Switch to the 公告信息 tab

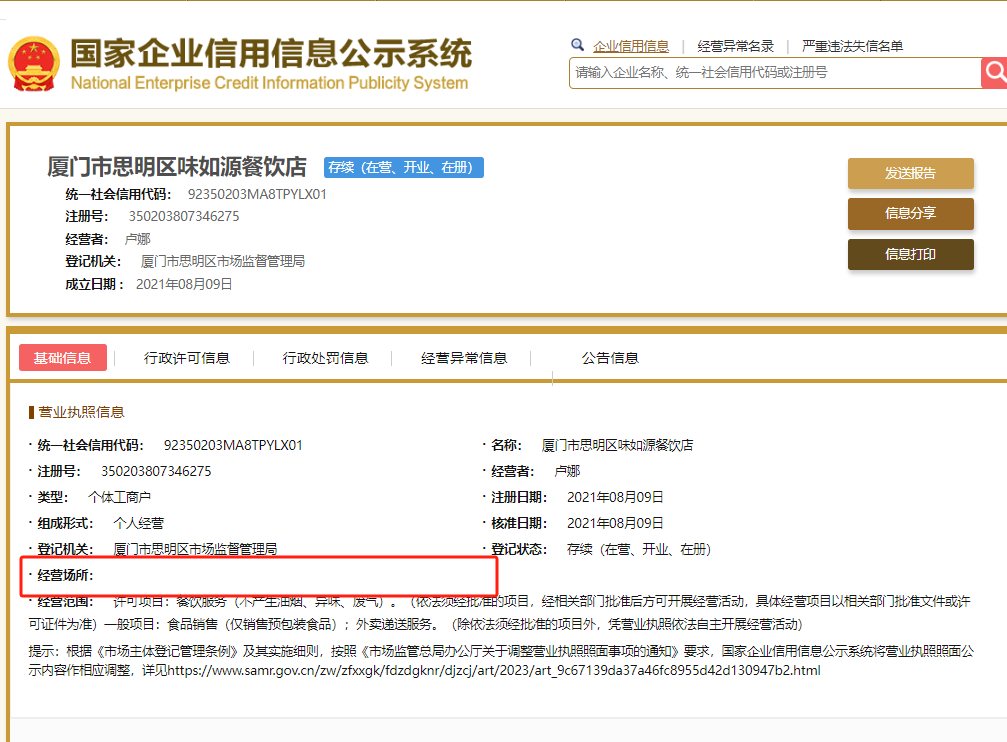[610, 358]
